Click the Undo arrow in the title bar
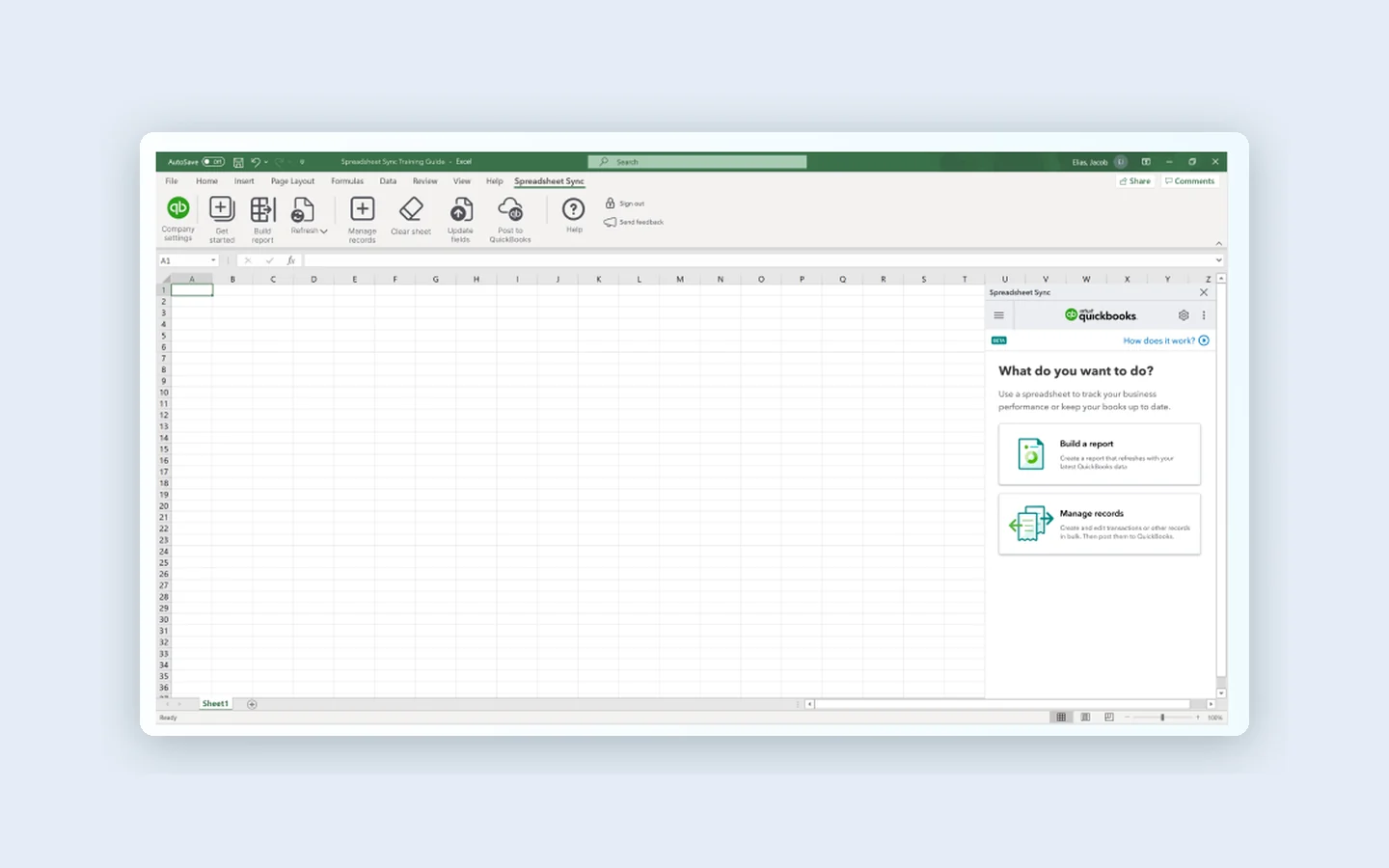 point(256,162)
